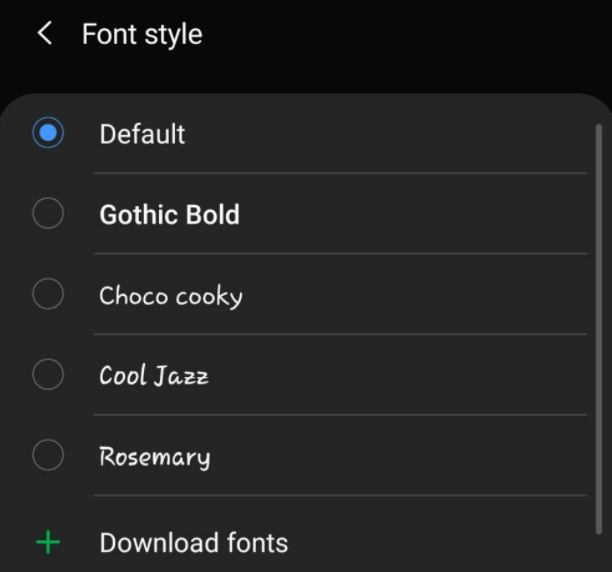
Task: Click the word cooky in Choco cooky
Action: (209, 296)
